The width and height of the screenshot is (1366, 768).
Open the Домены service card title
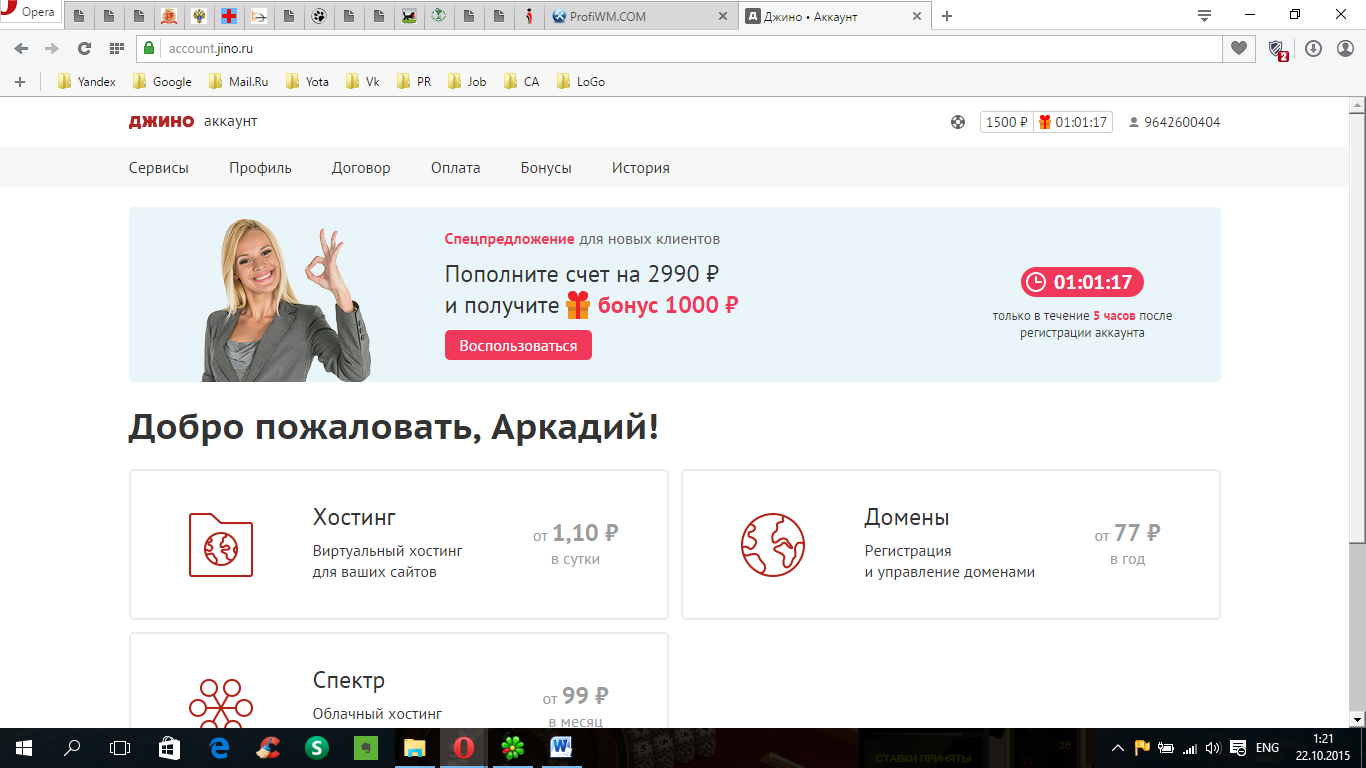pos(907,517)
